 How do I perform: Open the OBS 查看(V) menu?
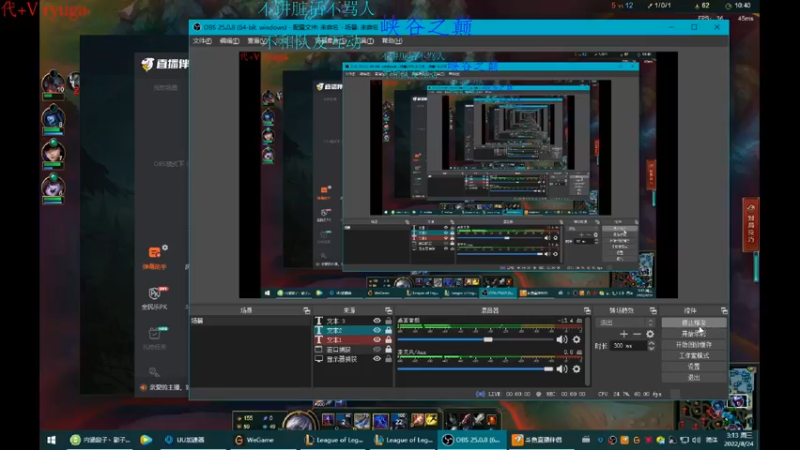click(x=257, y=41)
